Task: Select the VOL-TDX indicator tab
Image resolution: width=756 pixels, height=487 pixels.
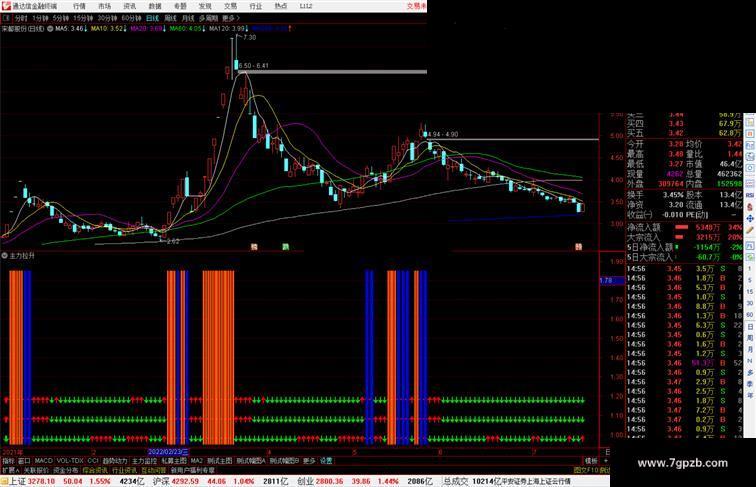Action: pyautogui.click(x=70, y=461)
